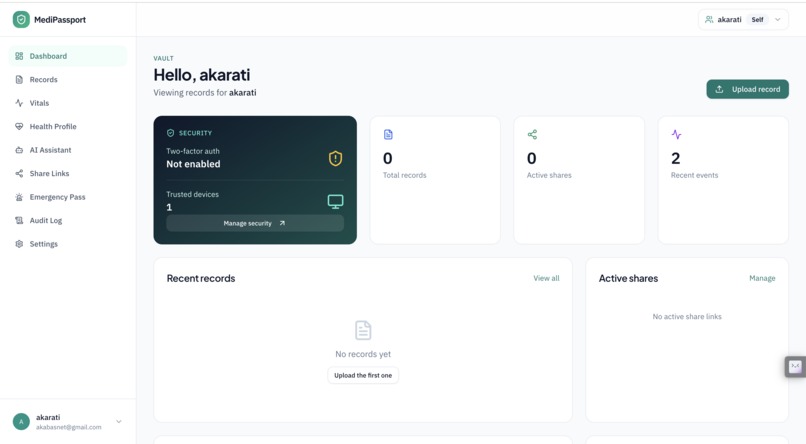Click the Hello, akarati heading
806x444 pixels.
202,75
